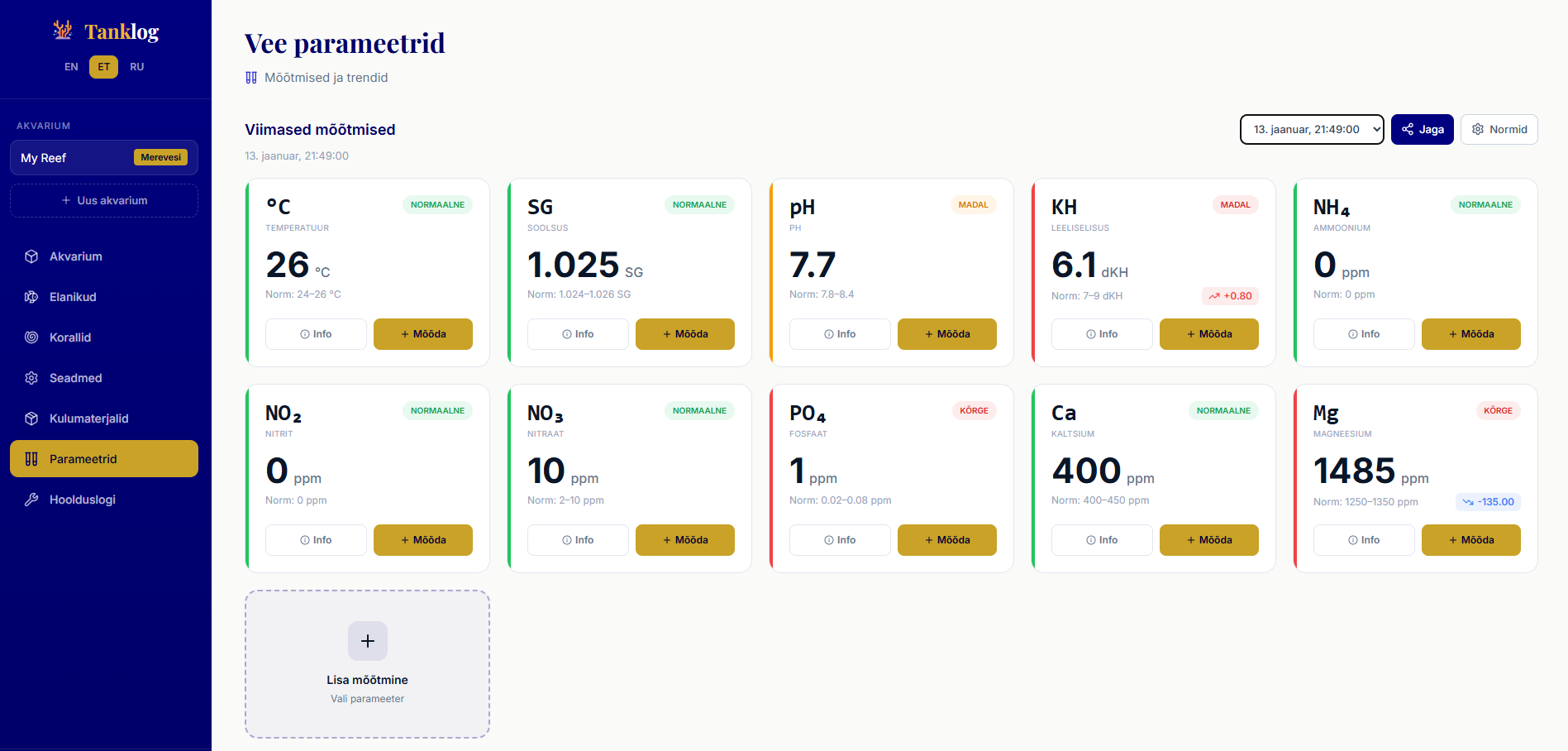Click the Korallid spiral icon

tap(31, 337)
